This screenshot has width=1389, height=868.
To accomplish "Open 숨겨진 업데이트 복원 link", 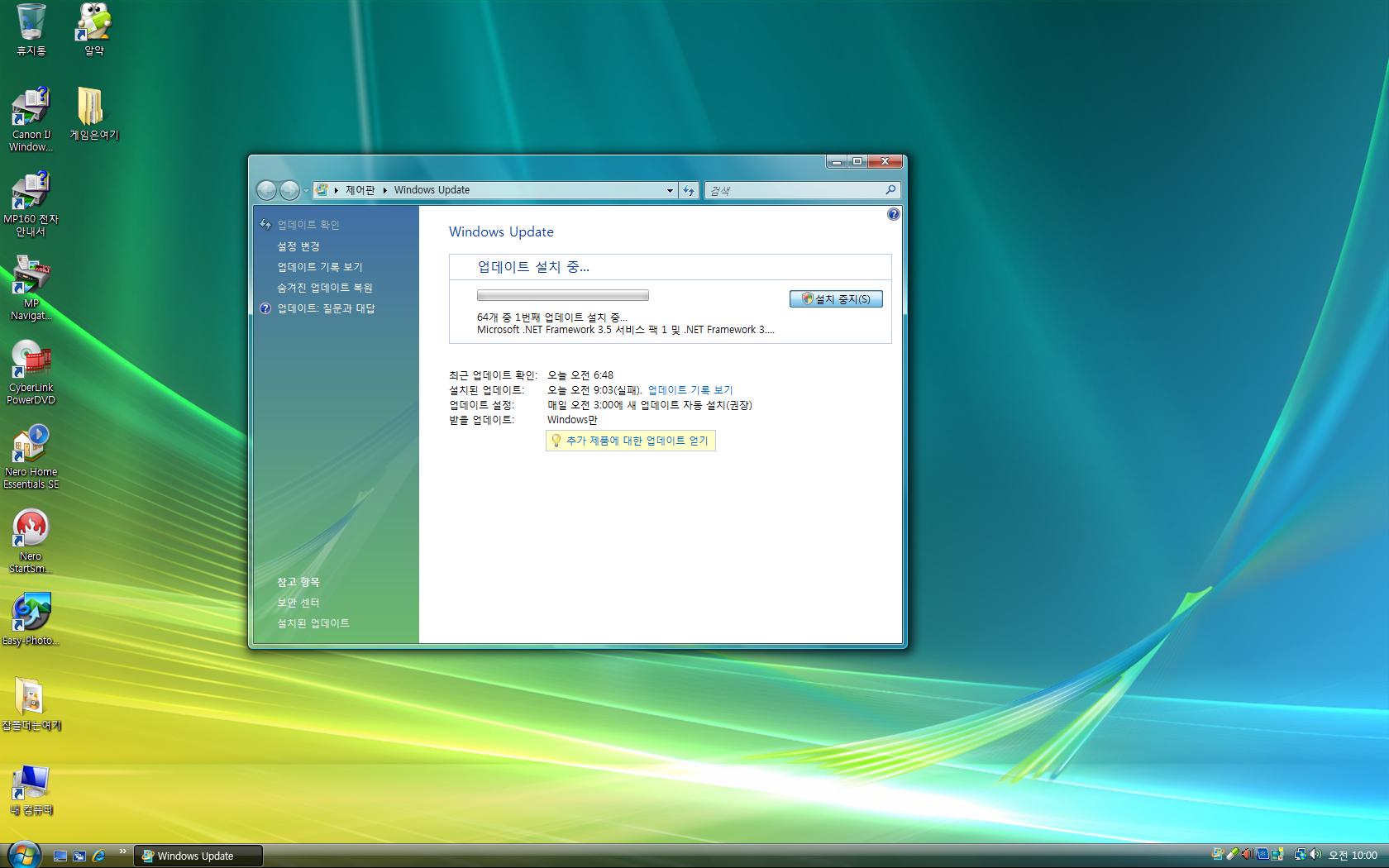I will [324, 288].
